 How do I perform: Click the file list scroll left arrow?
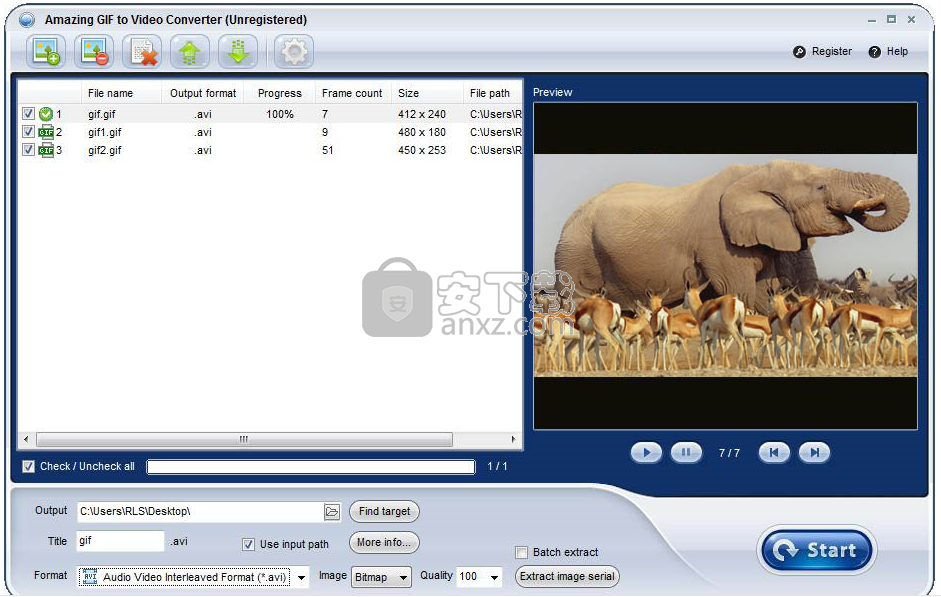tap(26, 439)
